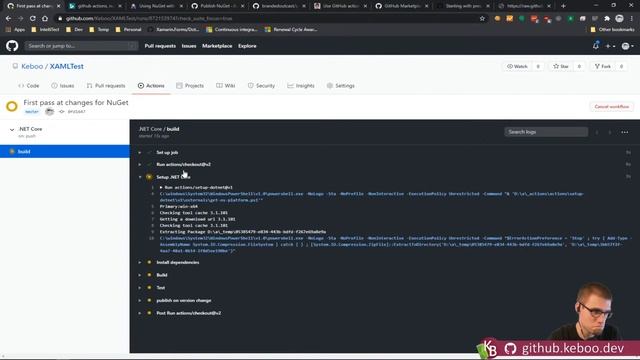The height and width of the screenshot is (360, 640).
Task: Switch to the Code tab
Action: click(x=29, y=86)
